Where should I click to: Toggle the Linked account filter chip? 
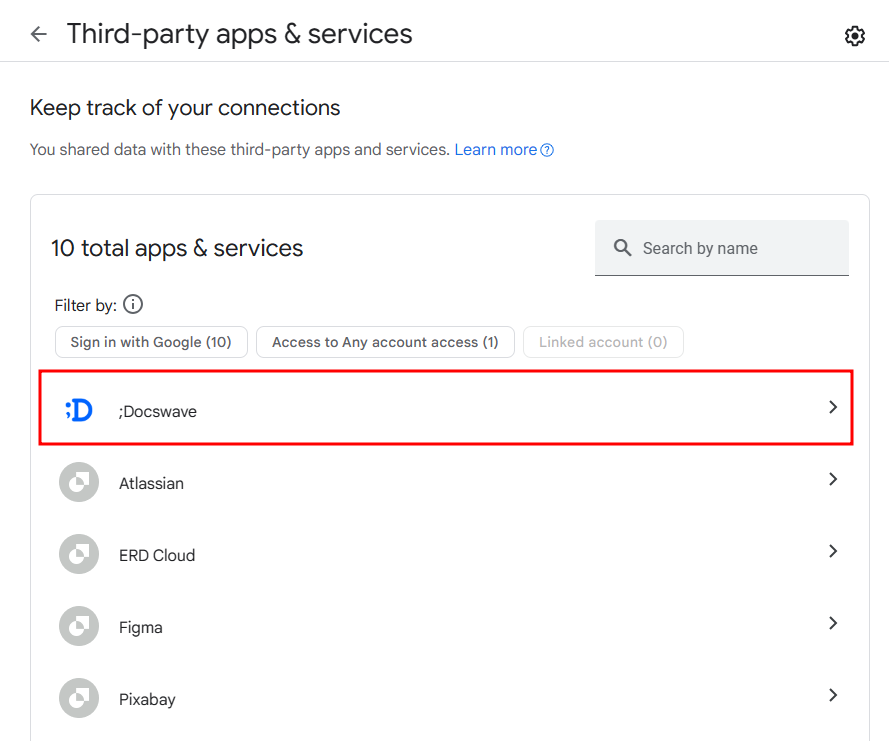[603, 342]
